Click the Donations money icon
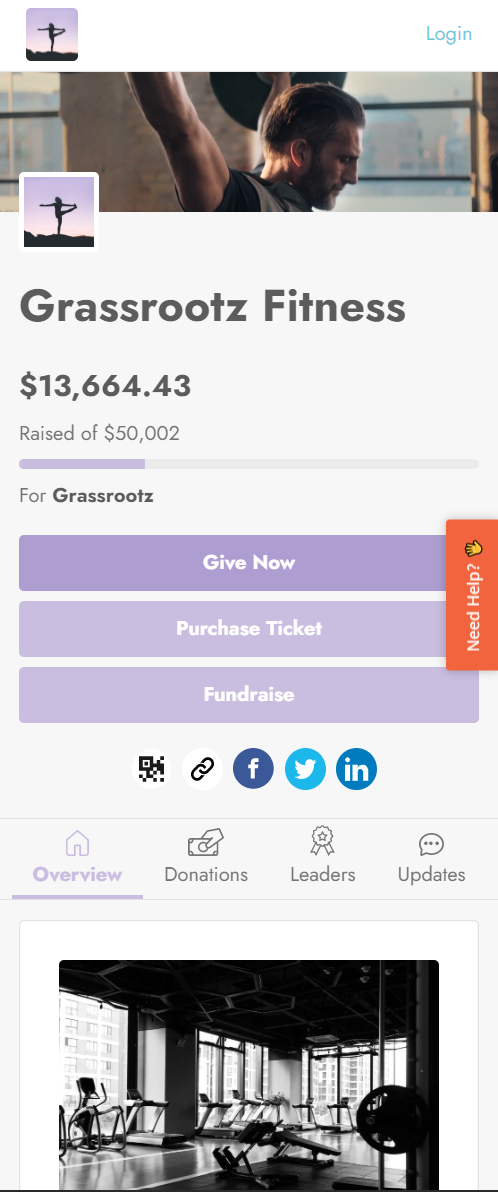Screen dimensions: 498x1192 coord(205,842)
